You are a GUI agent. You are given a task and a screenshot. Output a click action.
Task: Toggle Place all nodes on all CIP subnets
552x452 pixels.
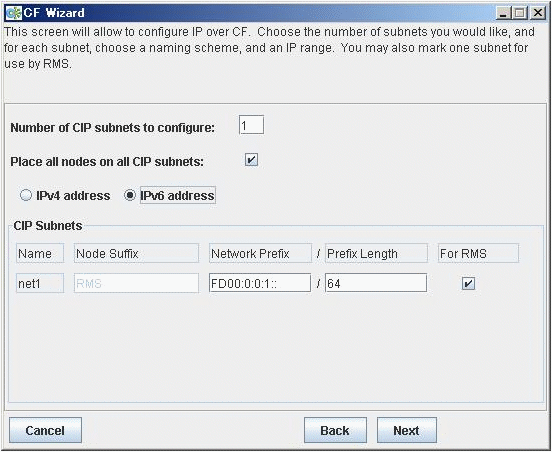pos(251,160)
